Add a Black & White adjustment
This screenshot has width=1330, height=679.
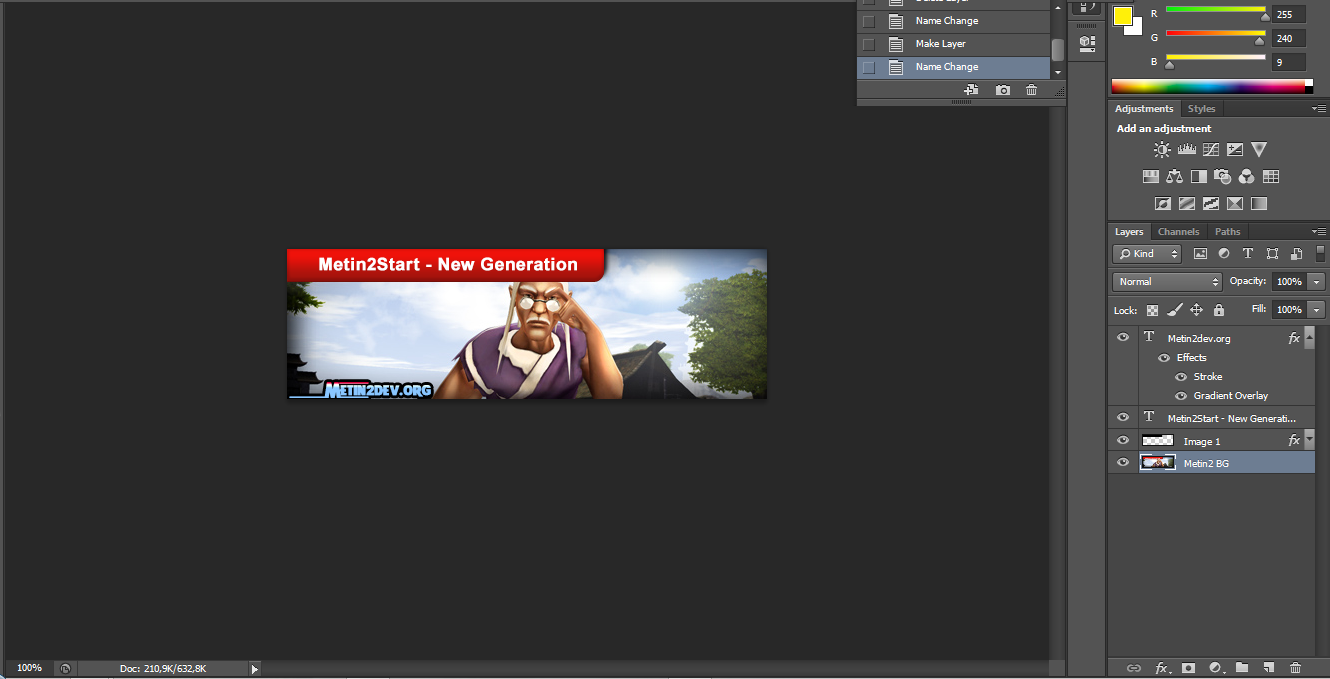tap(1198, 176)
